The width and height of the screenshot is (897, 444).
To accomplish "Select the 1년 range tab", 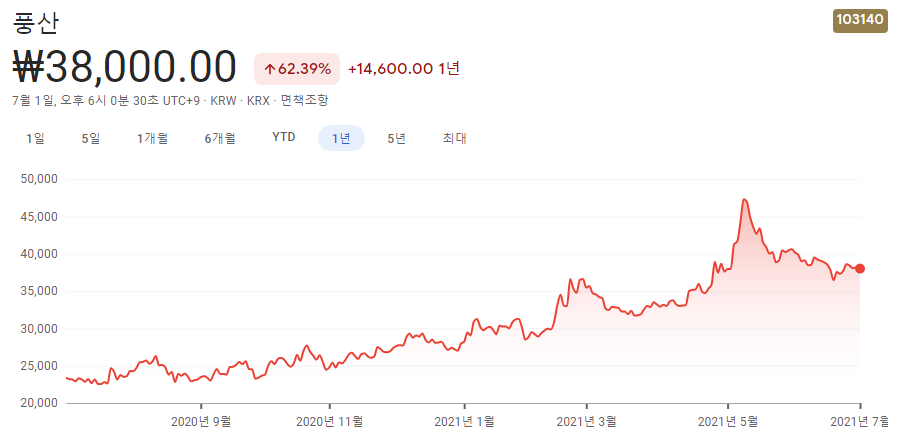I will [341, 138].
